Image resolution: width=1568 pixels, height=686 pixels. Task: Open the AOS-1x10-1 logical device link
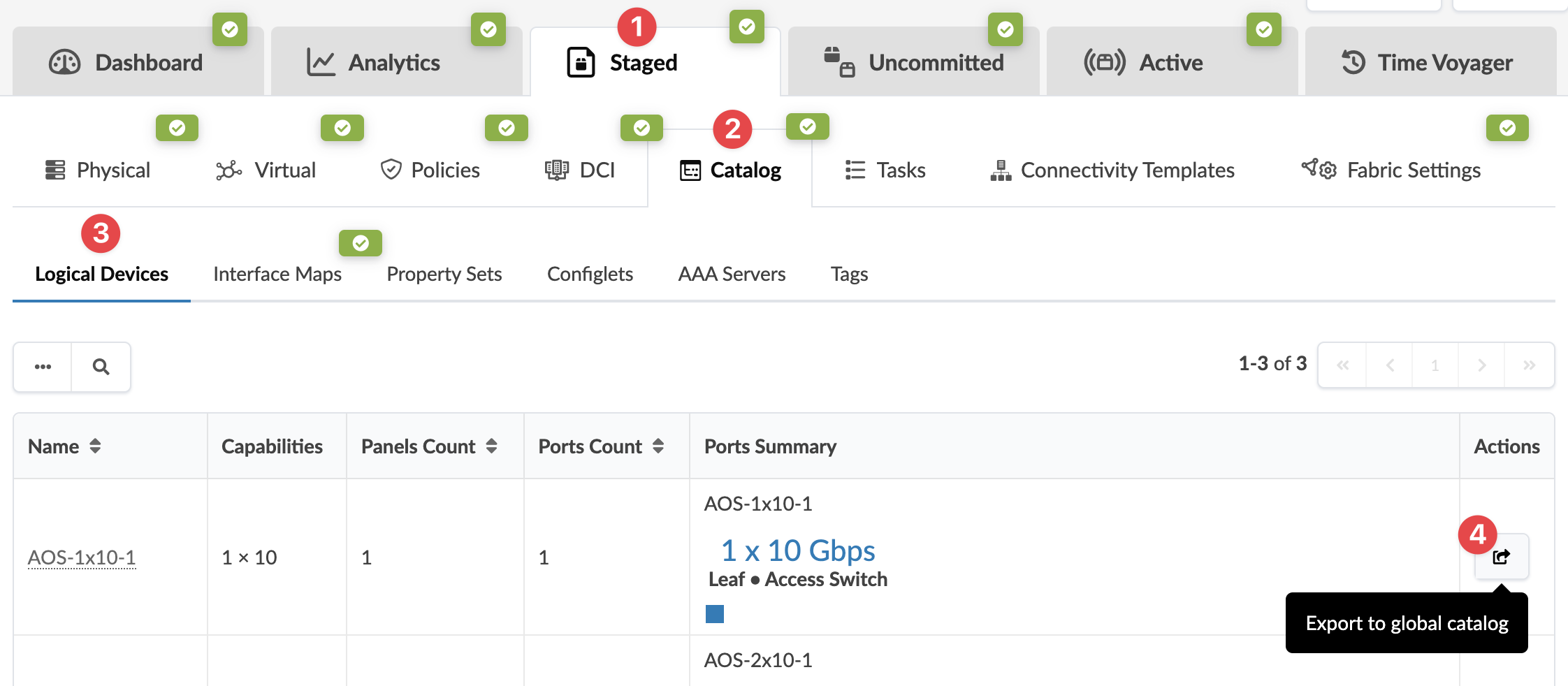[82, 557]
